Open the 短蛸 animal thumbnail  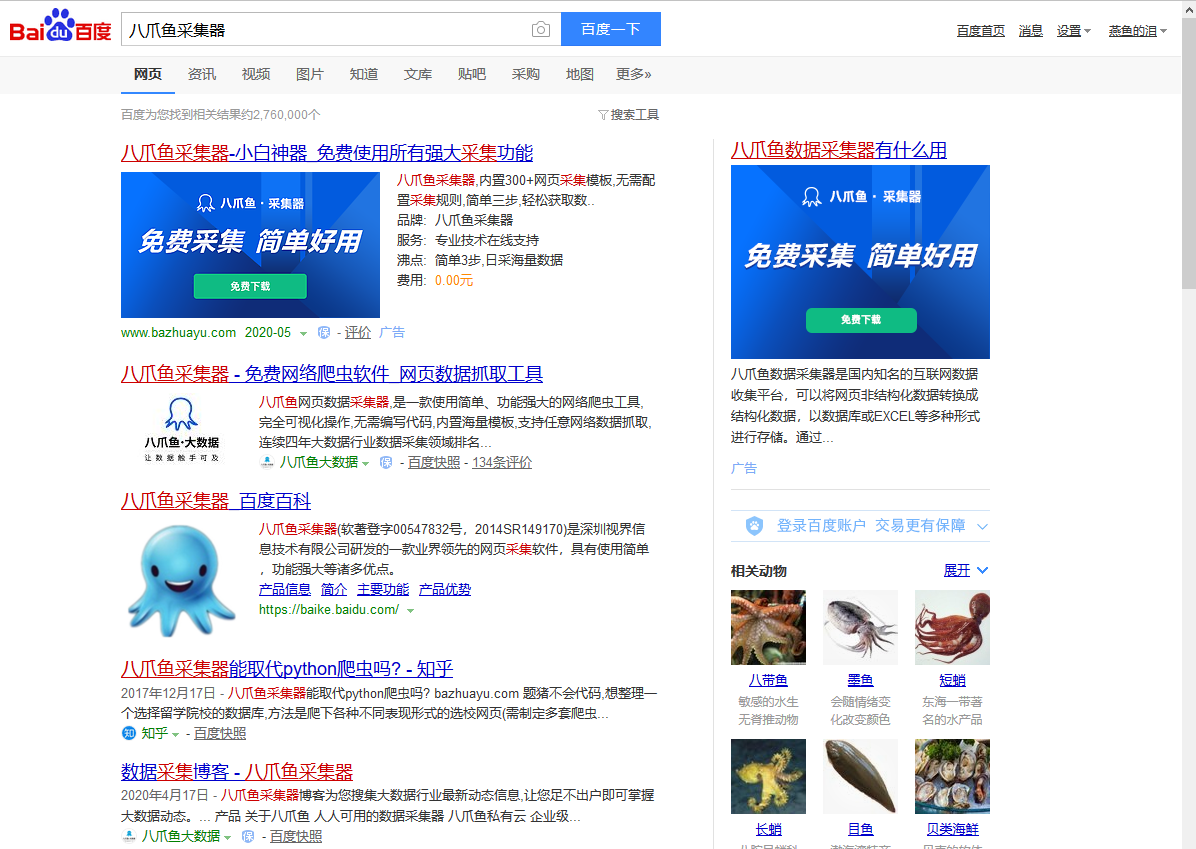pos(952,627)
